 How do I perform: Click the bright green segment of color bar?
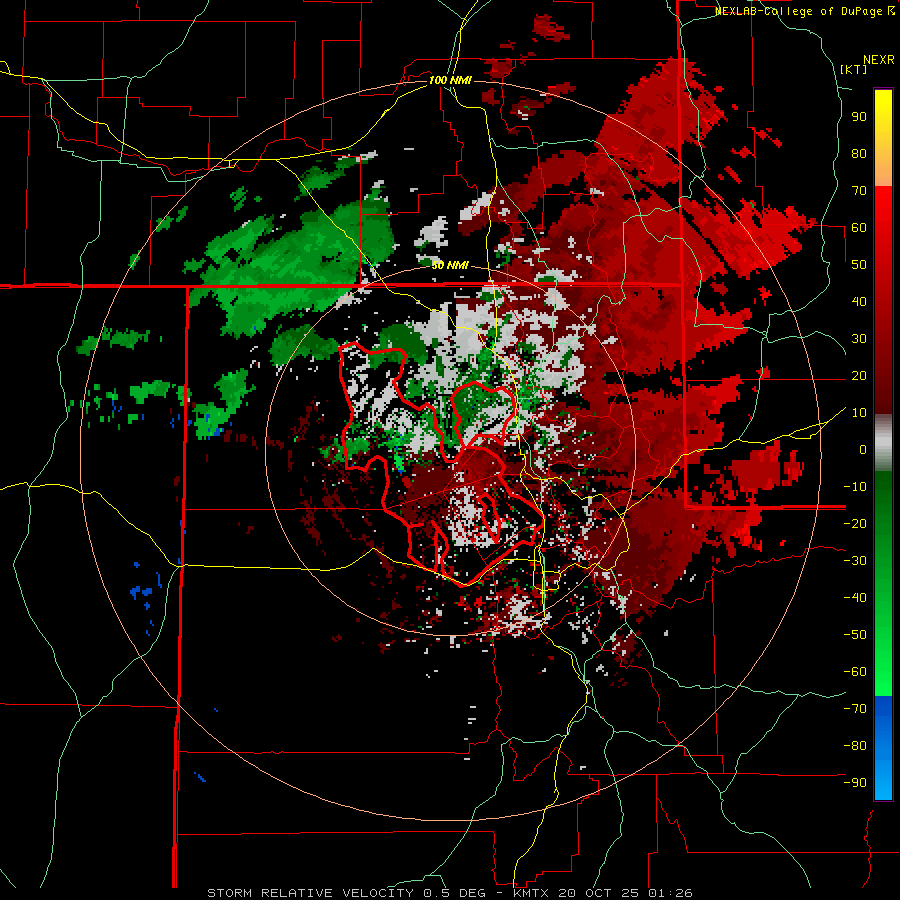coord(883,660)
